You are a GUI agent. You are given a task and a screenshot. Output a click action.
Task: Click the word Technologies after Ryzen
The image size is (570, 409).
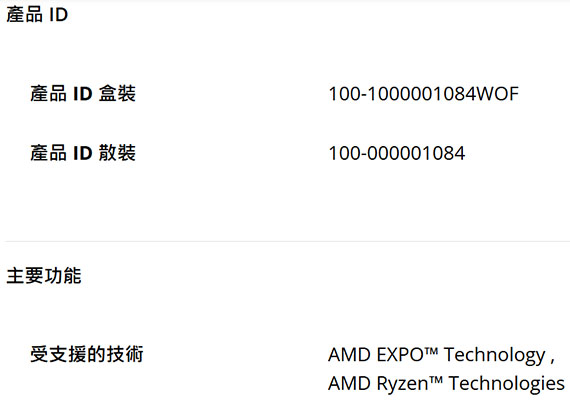pyautogui.click(x=506, y=384)
